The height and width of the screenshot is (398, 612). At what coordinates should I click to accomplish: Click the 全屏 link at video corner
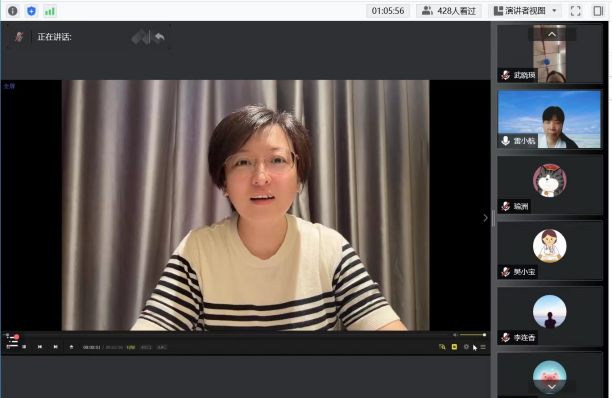click(x=9, y=86)
